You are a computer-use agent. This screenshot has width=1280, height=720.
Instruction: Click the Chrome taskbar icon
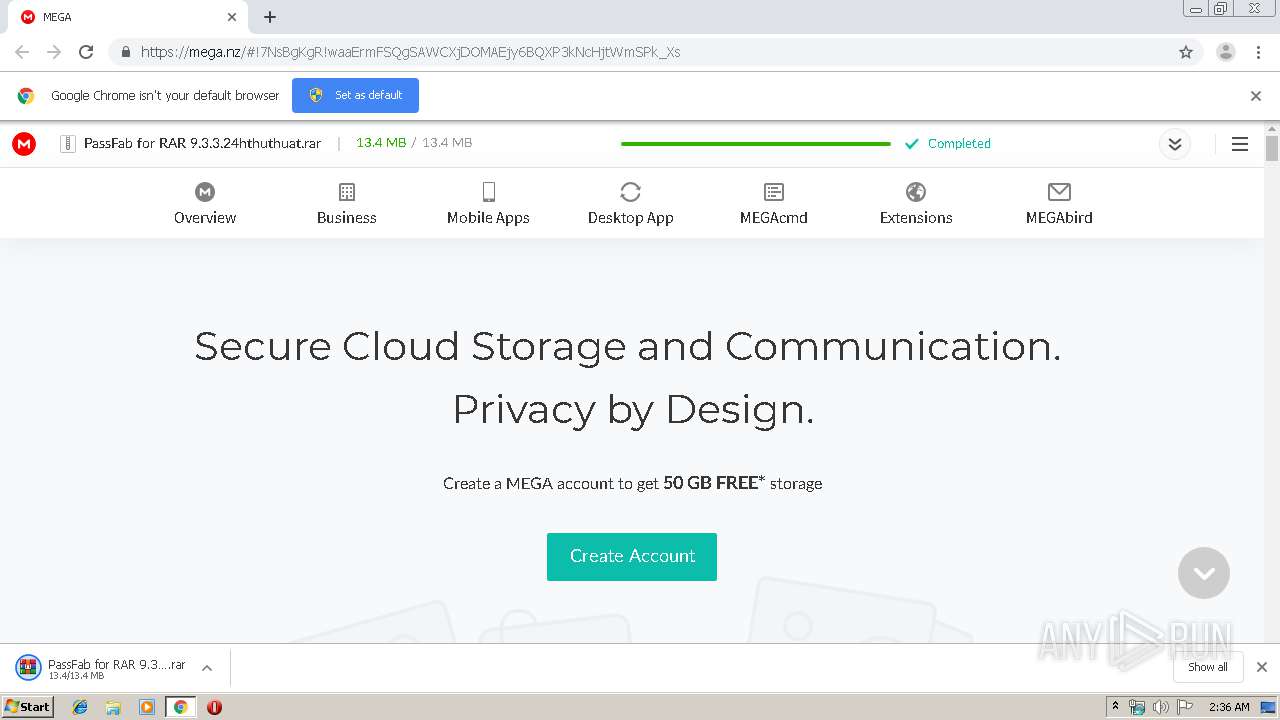click(180, 707)
